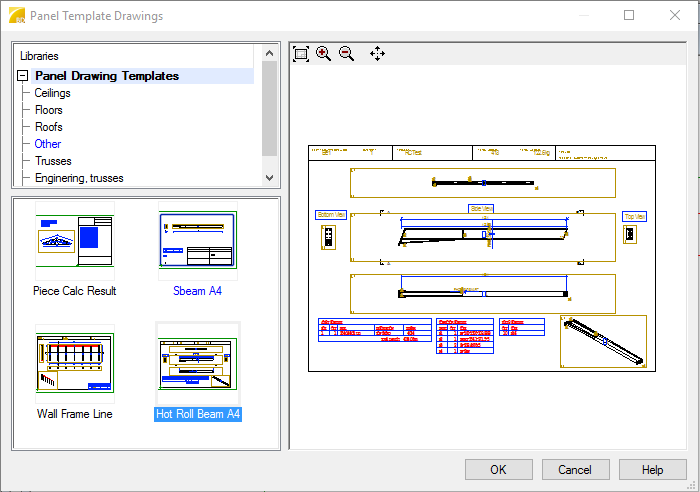Screen dimensions: 700x492
Task: Click the zoom in magnifier icon
Action: [324, 54]
